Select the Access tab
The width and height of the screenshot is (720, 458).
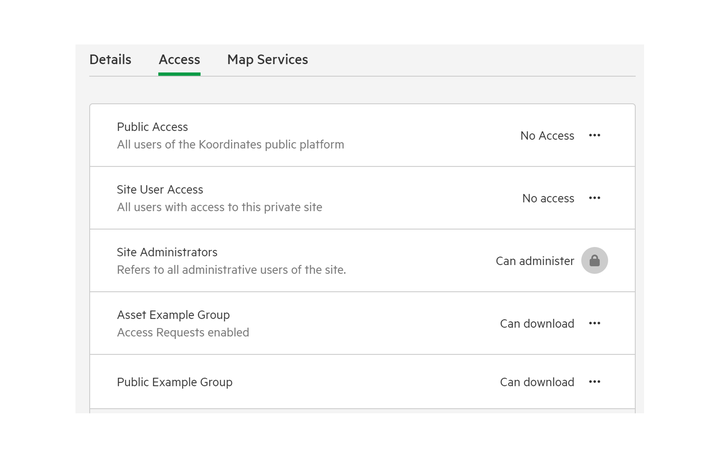179,60
